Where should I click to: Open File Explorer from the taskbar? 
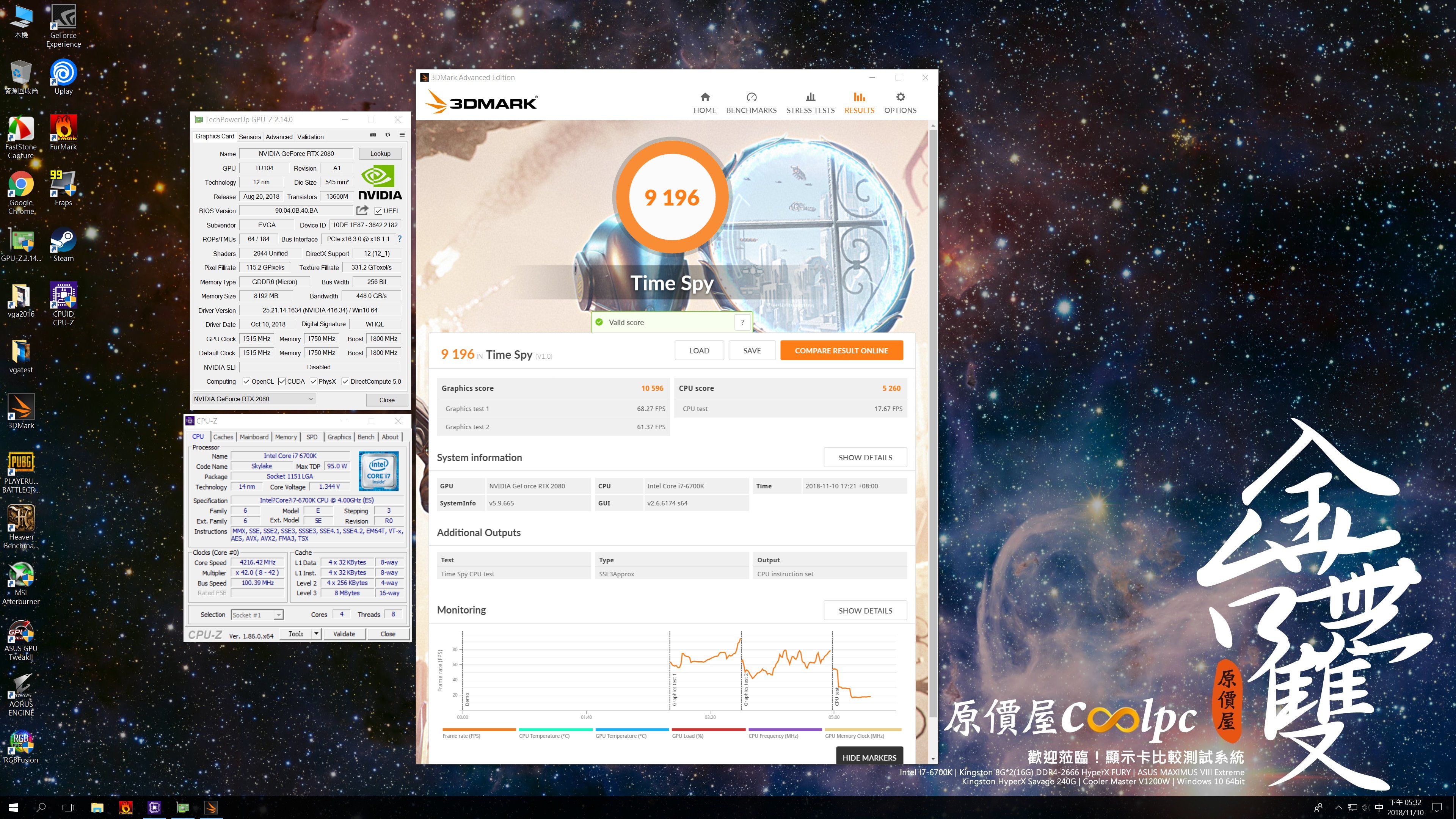pos(97,808)
